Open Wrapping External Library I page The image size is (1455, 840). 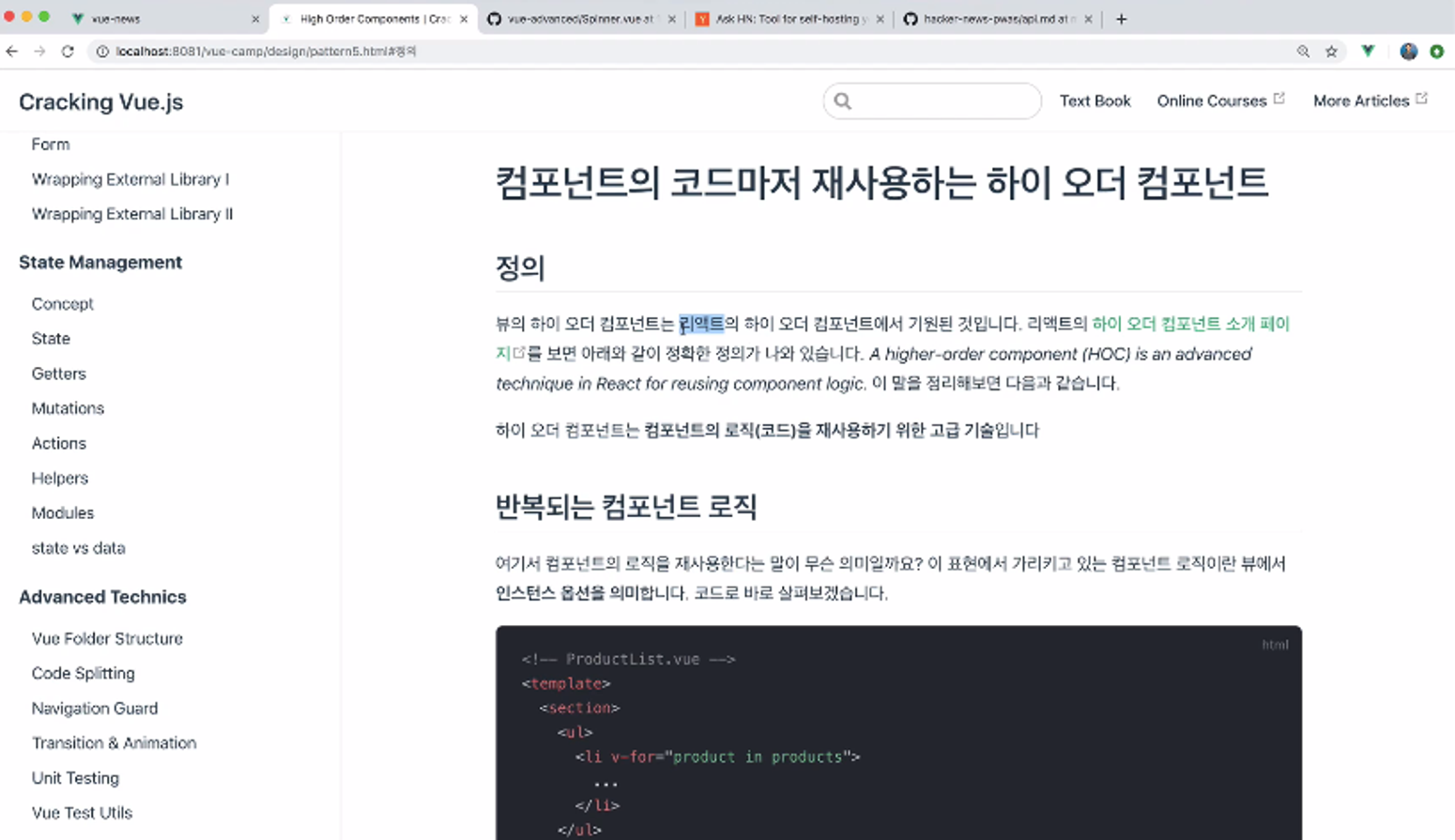pyautogui.click(x=130, y=179)
